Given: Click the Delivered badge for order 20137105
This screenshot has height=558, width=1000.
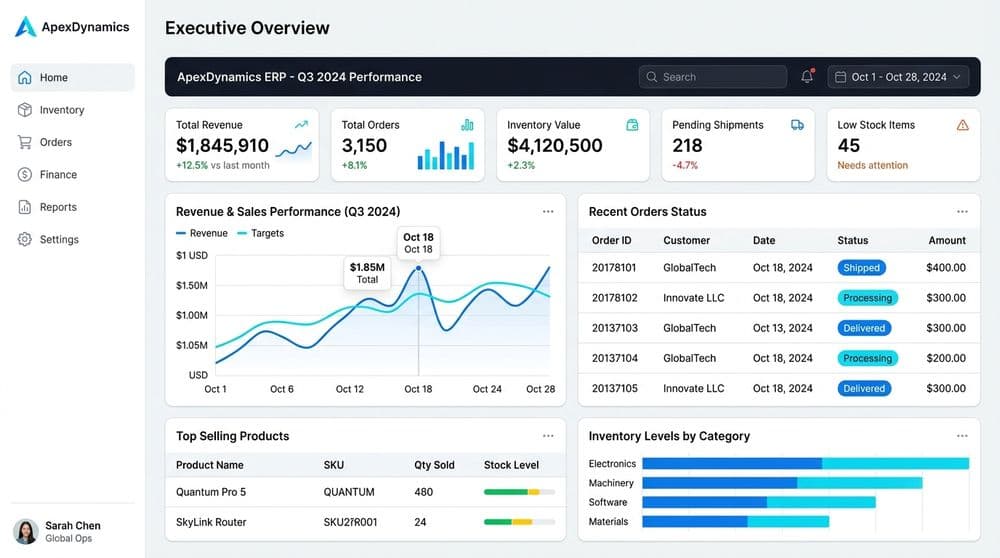Looking at the screenshot, I should (864, 388).
